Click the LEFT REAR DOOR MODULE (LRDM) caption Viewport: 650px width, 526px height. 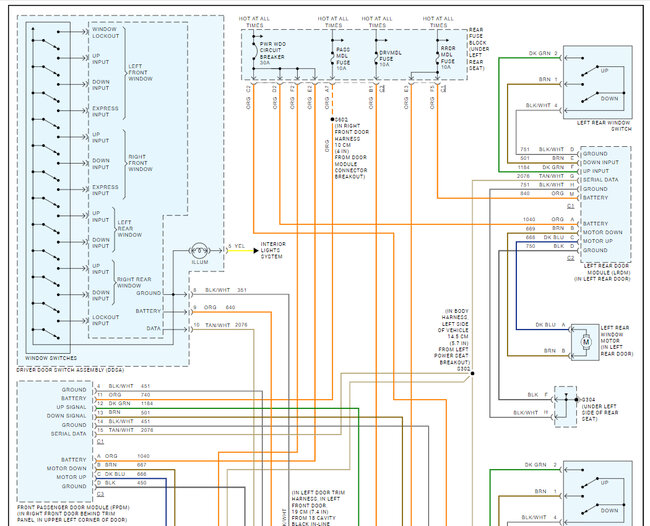[x=603, y=272]
